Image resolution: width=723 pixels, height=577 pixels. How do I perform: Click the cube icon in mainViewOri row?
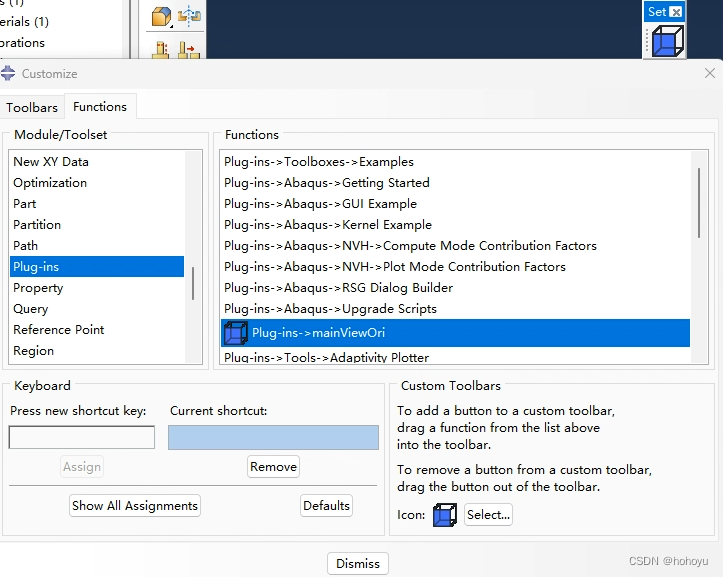tap(236, 333)
